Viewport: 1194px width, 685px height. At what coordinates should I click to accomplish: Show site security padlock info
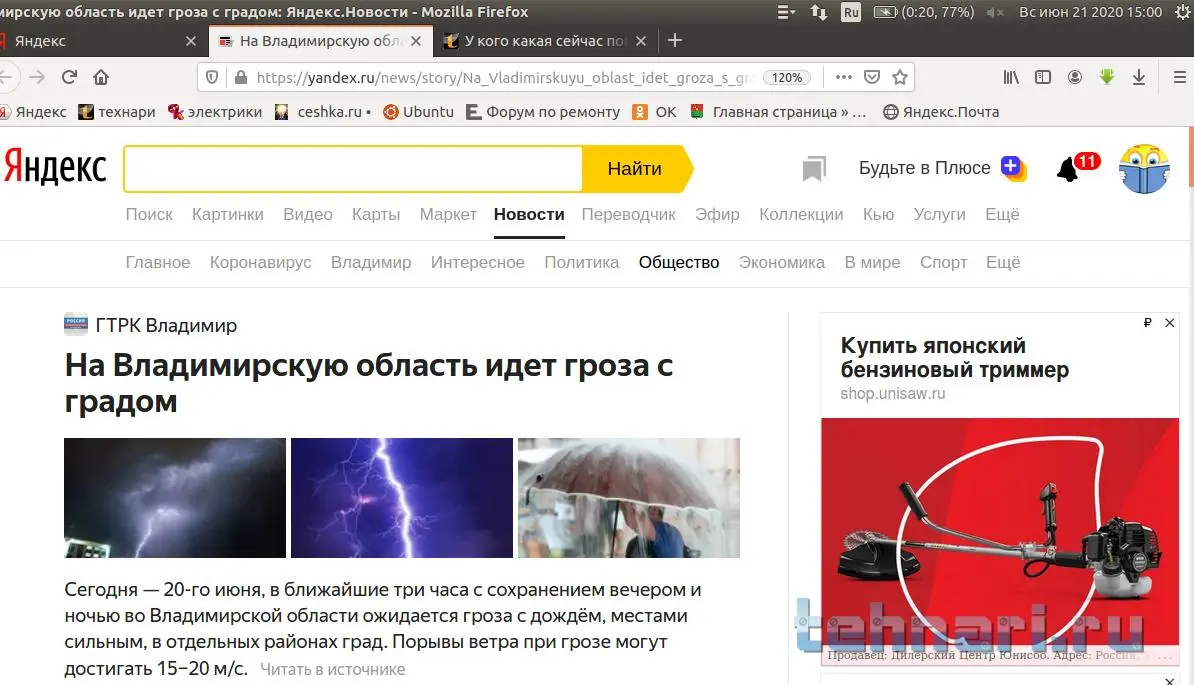[x=241, y=77]
